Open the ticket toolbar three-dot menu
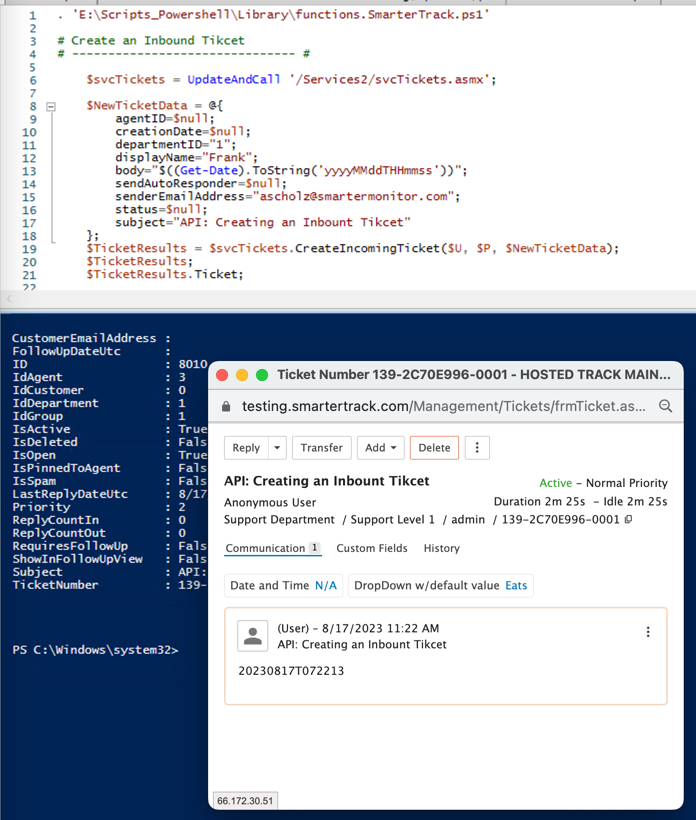 pos(477,448)
